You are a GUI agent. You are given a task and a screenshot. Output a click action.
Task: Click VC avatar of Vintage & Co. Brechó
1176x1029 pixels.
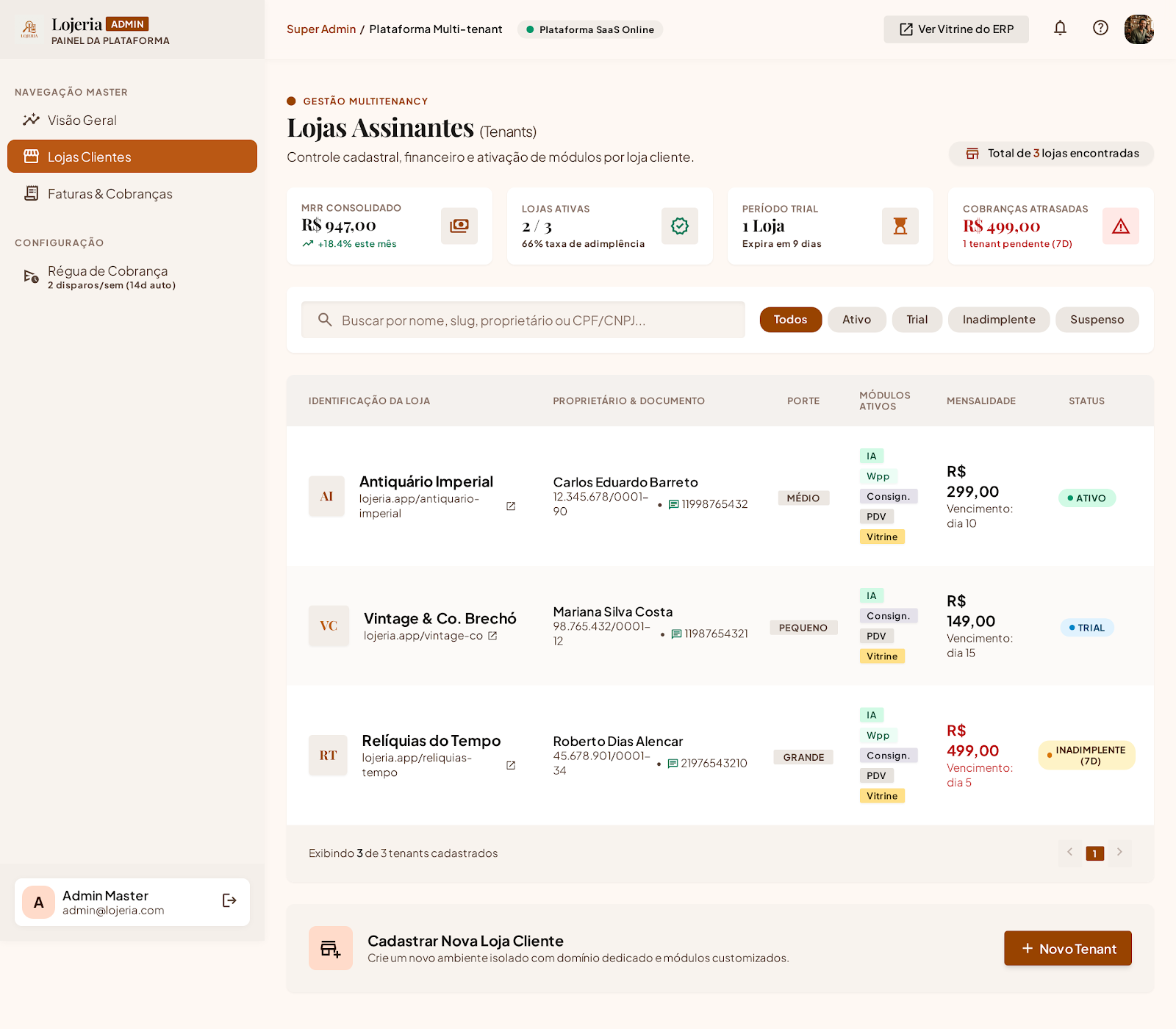pyautogui.click(x=329, y=626)
